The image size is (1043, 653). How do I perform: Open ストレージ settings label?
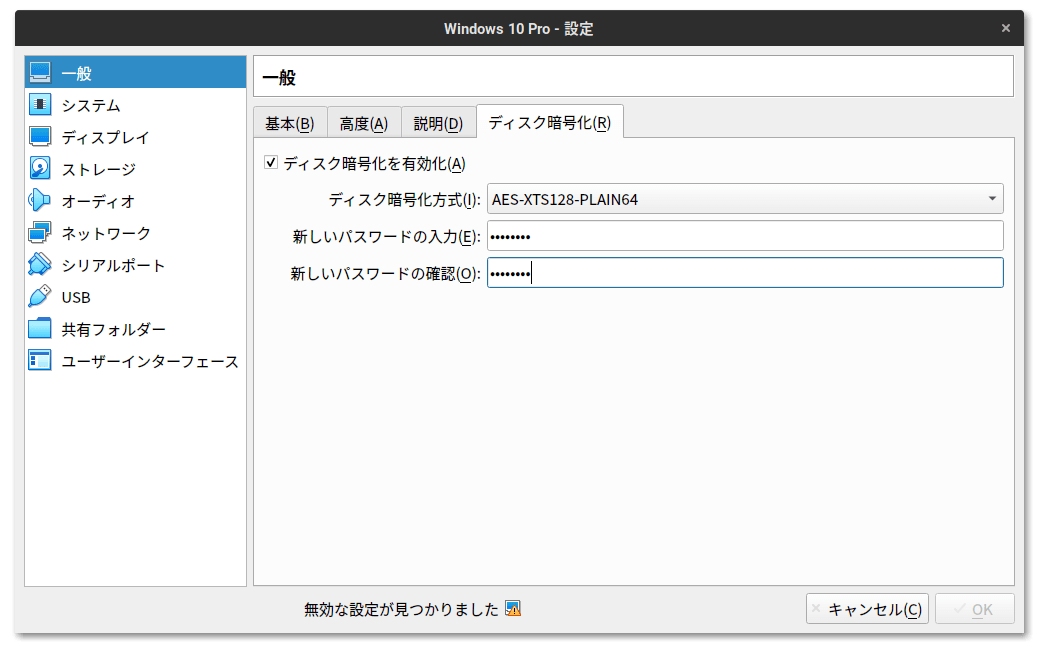[x=98, y=169]
